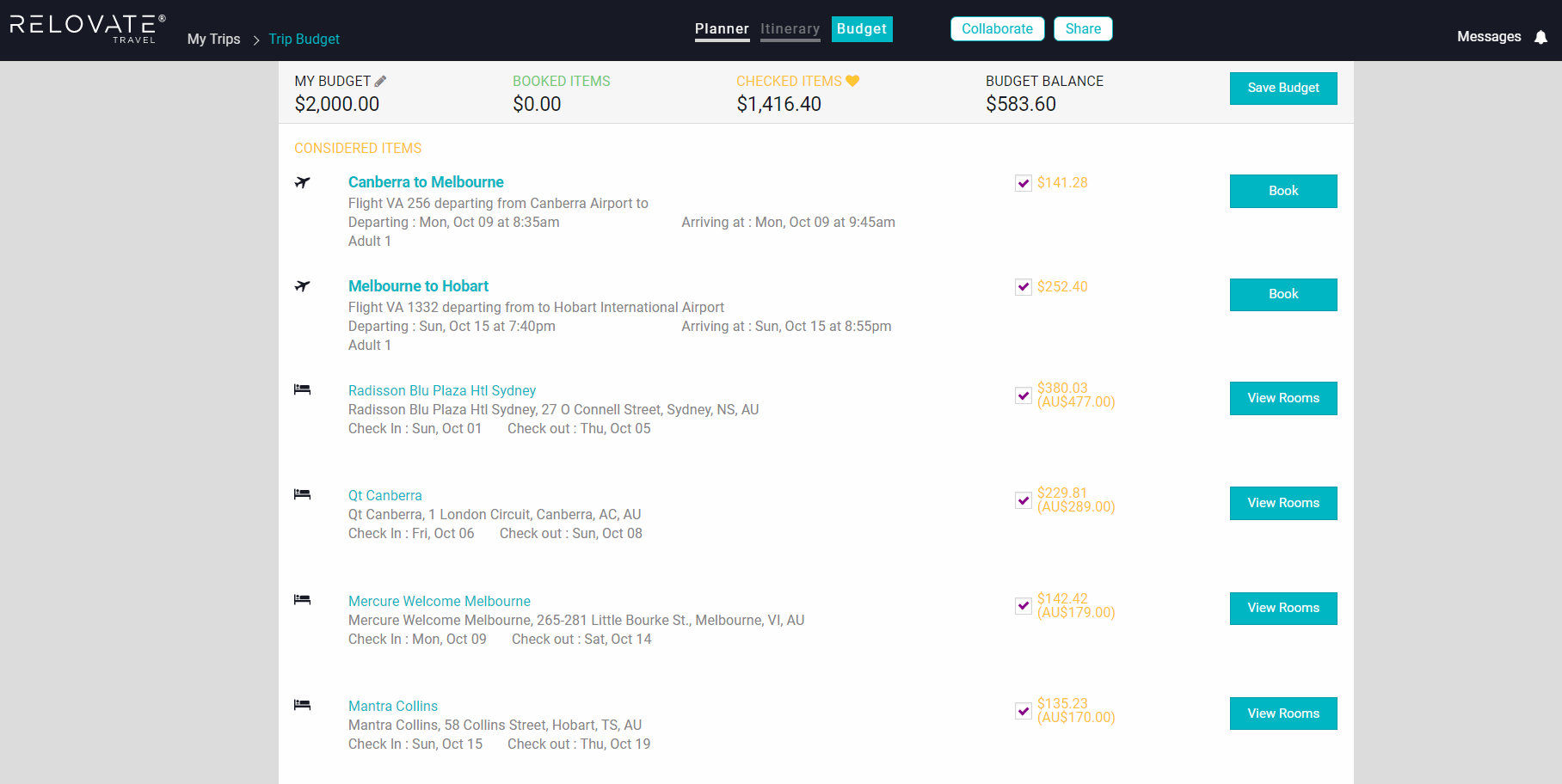
Task: Click the Considered Items heading
Action: [358, 148]
